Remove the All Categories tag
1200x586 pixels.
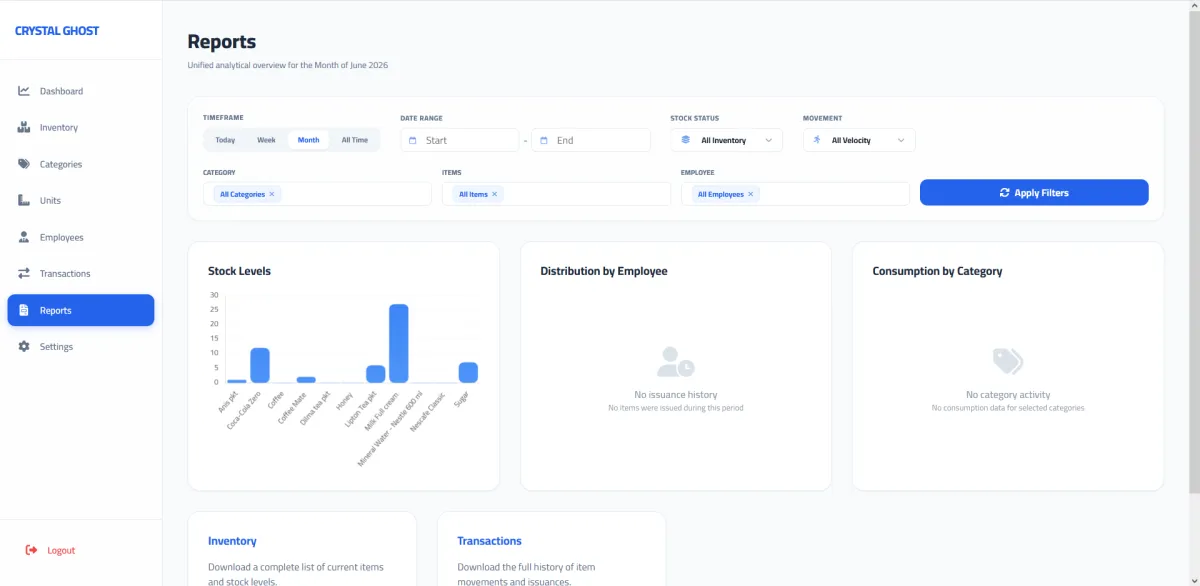(x=272, y=194)
